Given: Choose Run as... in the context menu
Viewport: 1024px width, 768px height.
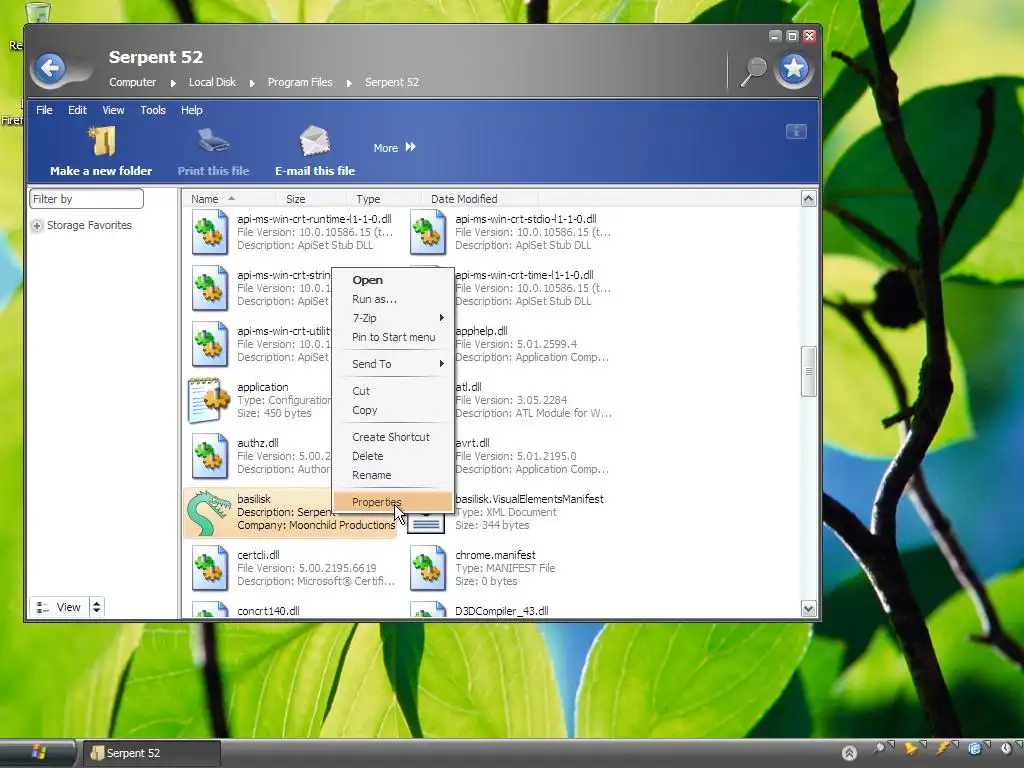Looking at the screenshot, I should (x=393, y=299).
